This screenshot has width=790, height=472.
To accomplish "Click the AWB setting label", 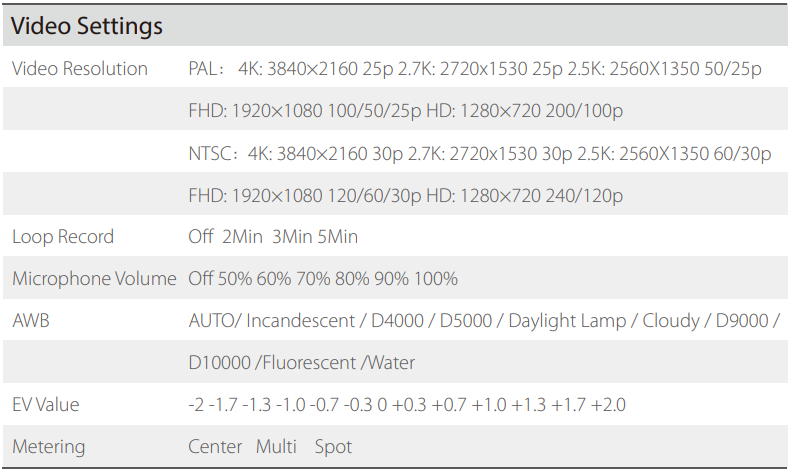I will click(x=30, y=321).
